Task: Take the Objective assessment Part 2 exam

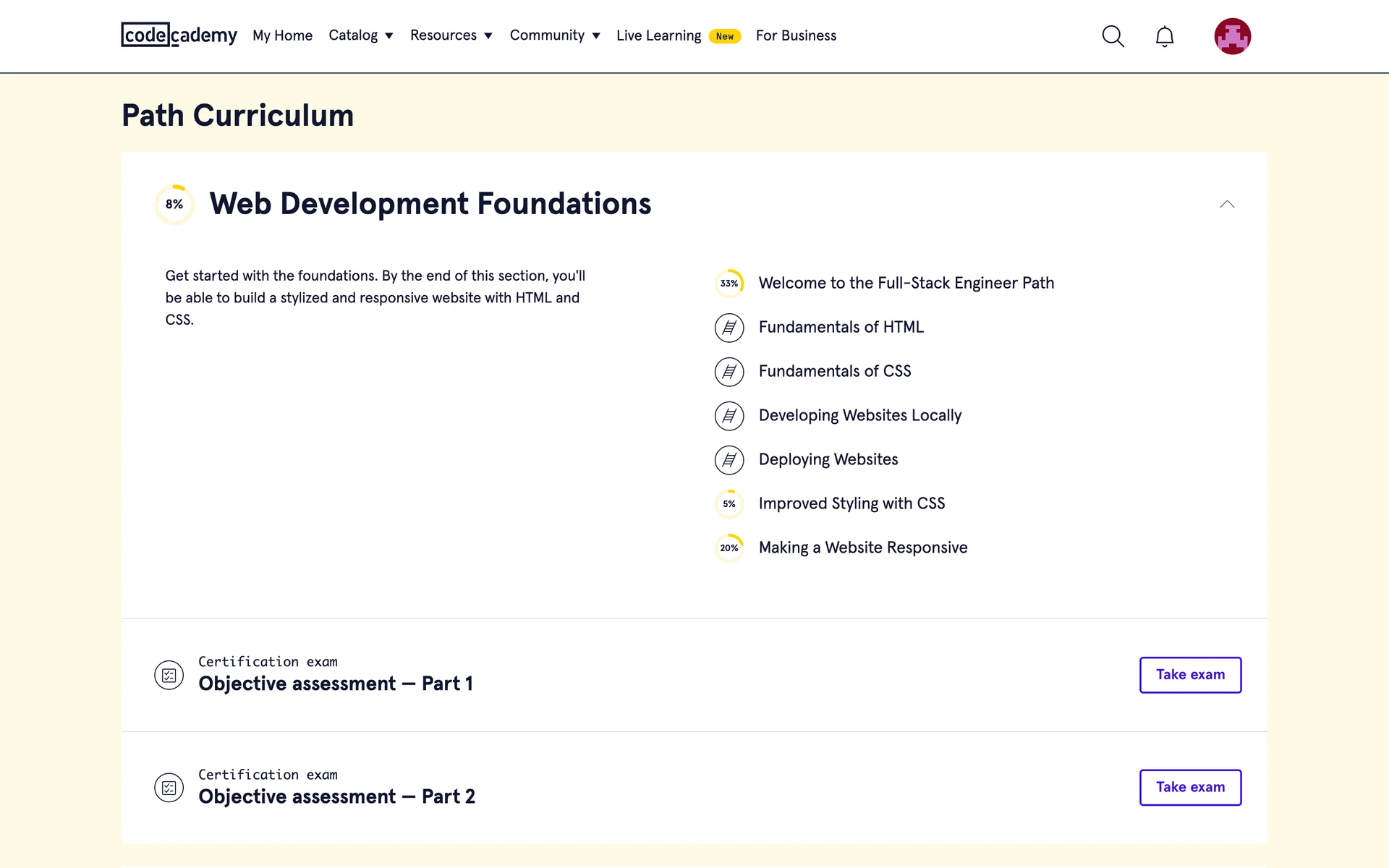Action: tap(1190, 788)
